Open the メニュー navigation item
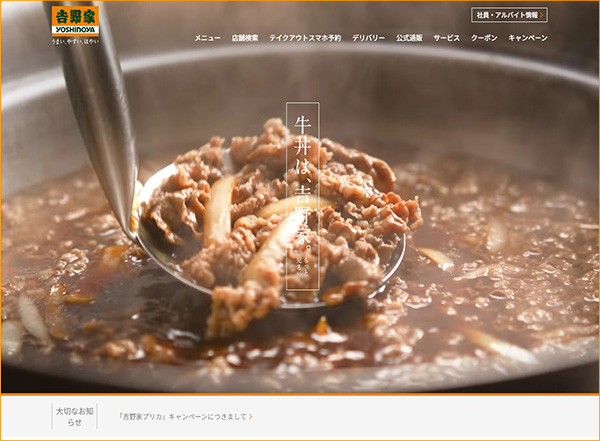Image resolution: width=600 pixels, height=441 pixels. pyautogui.click(x=207, y=38)
